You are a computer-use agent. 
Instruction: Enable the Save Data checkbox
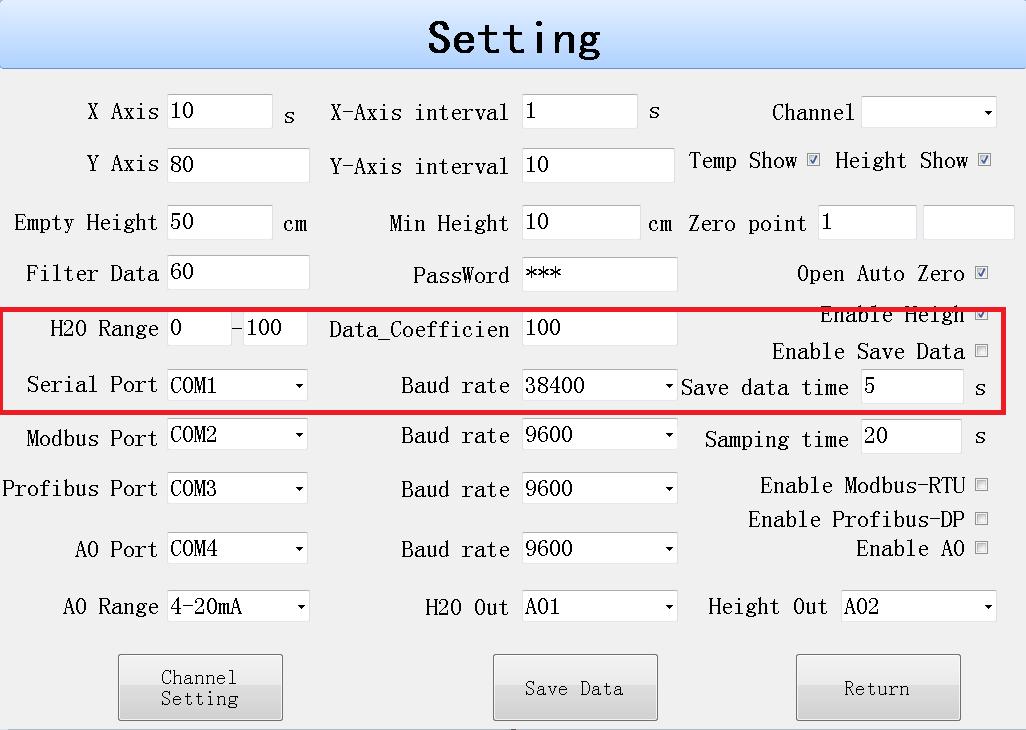coord(981,351)
